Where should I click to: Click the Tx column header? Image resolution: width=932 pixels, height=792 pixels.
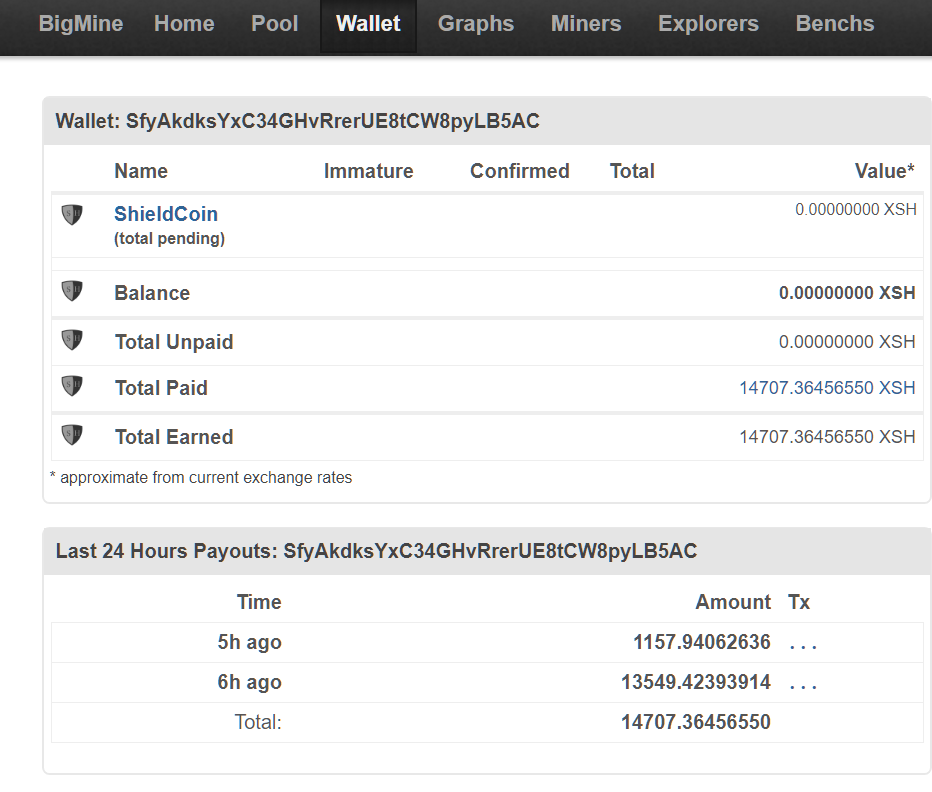point(799,602)
